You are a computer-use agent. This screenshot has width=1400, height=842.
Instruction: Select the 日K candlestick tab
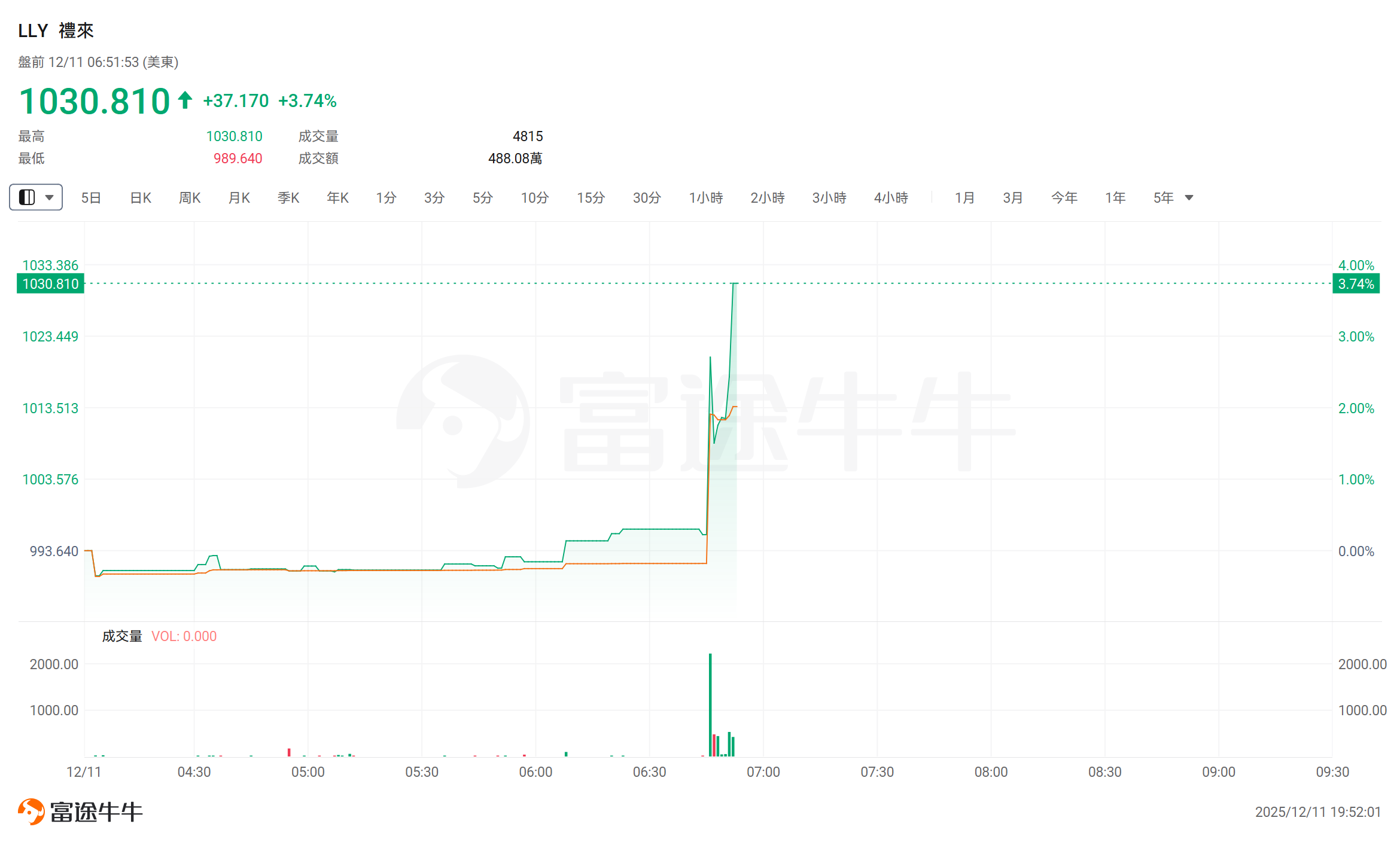click(141, 198)
